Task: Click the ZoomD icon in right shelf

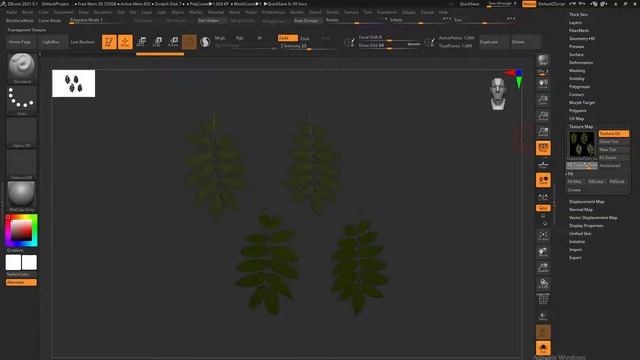Action: point(543,268)
